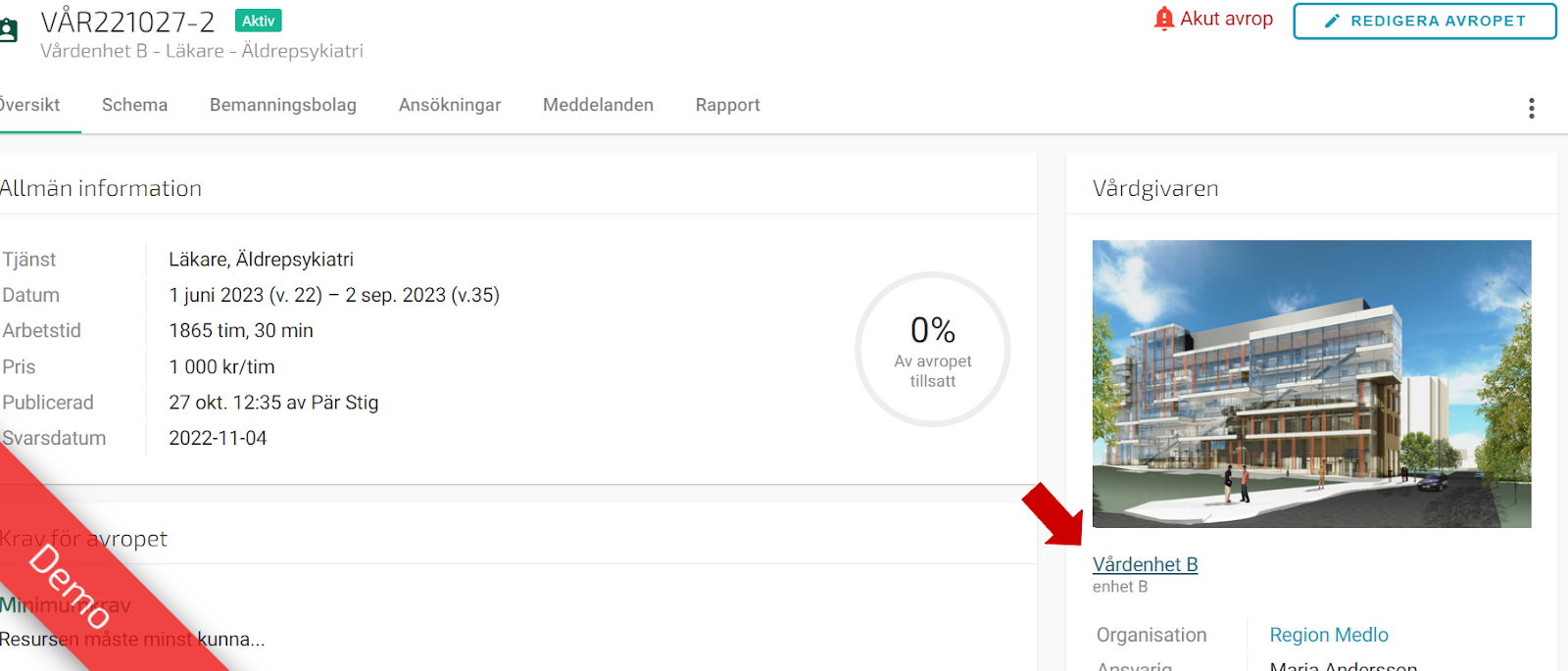Click the Svarsdatum value 2022-11-04
The width and height of the screenshot is (1568, 671).
click(x=218, y=438)
